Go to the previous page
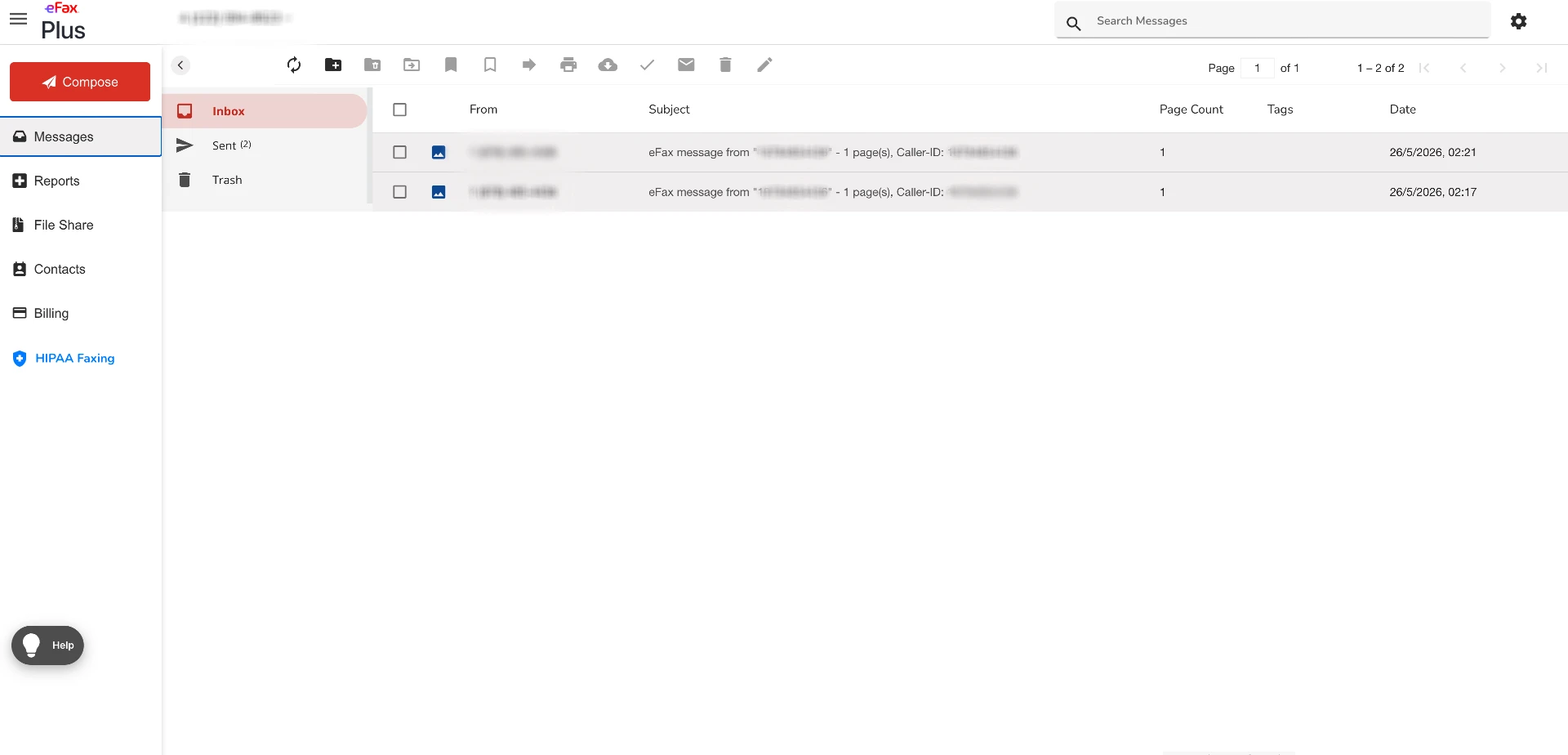 click(1463, 68)
